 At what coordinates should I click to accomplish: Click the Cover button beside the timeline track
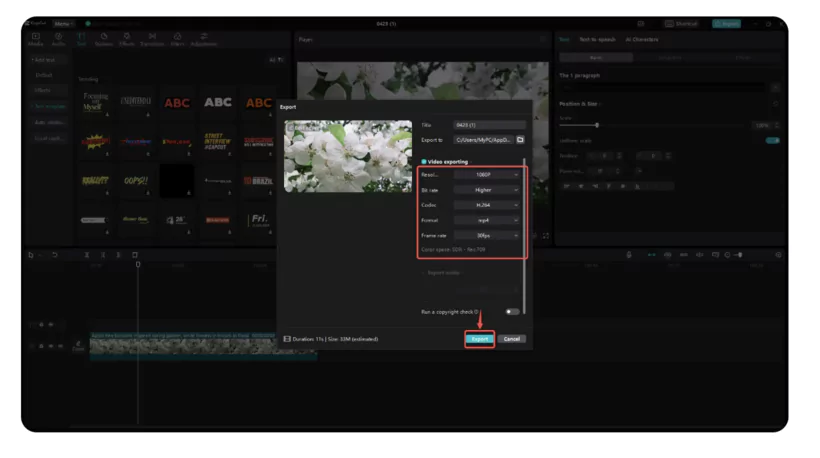pyautogui.click(x=78, y=346)
